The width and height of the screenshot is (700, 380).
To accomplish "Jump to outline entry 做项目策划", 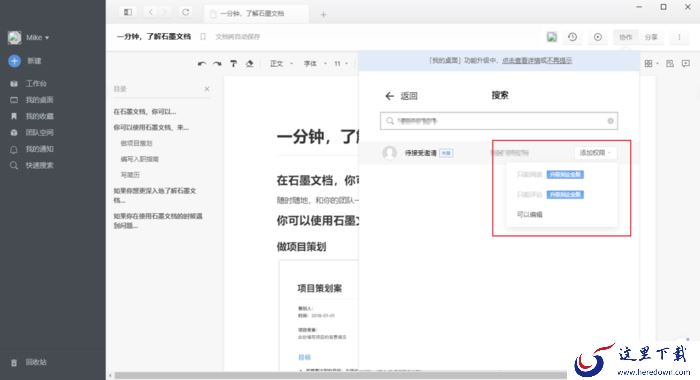I will point(136,143).
